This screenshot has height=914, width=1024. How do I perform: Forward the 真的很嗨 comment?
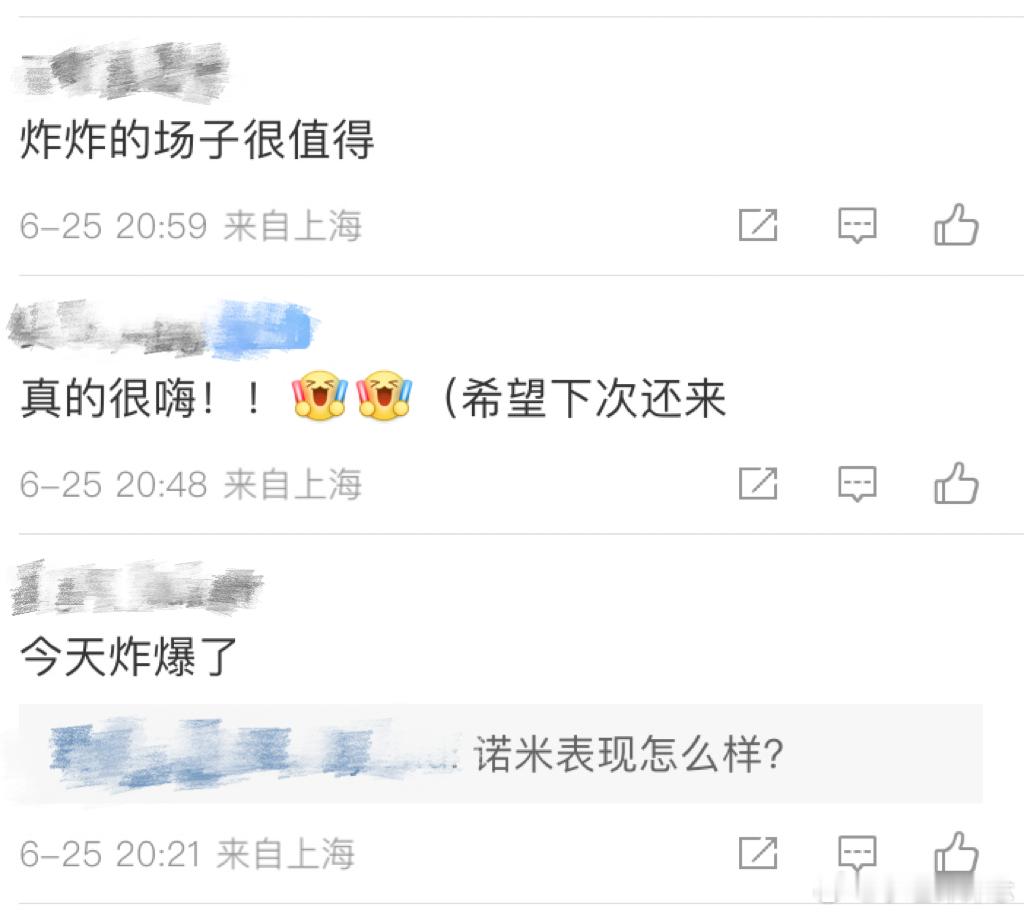tap(758, 484)
